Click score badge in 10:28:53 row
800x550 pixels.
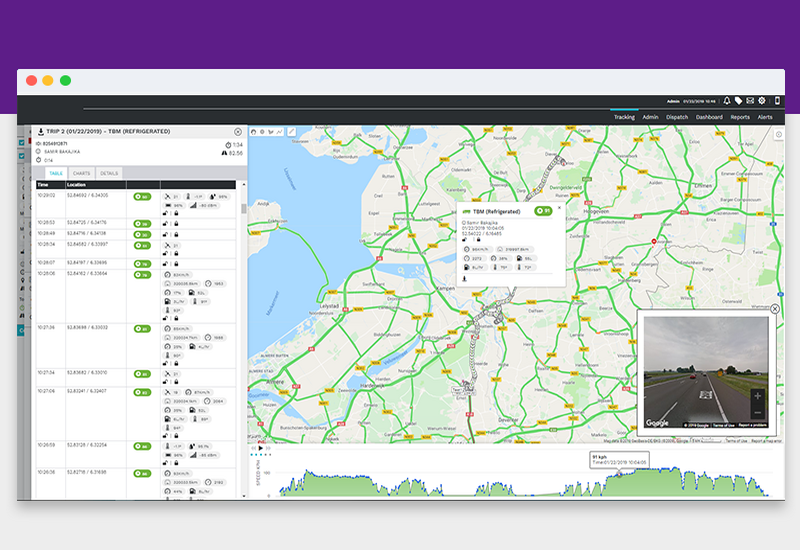click(x=142, y=223)
